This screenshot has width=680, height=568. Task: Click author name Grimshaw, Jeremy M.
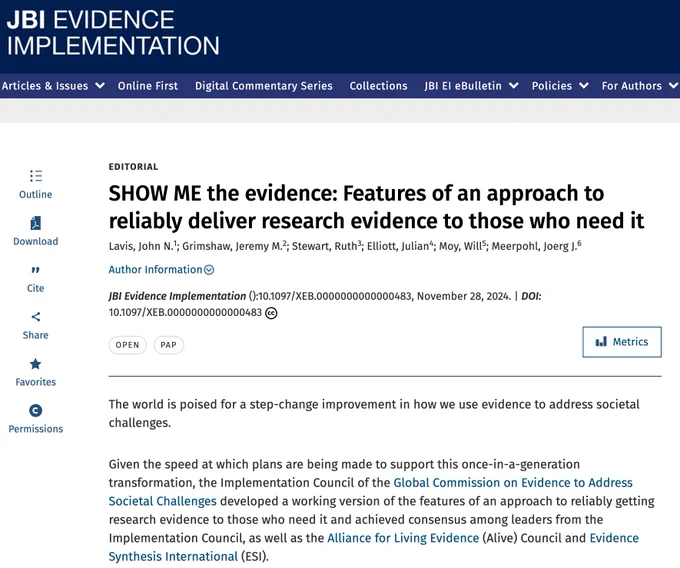coord(232,246)
